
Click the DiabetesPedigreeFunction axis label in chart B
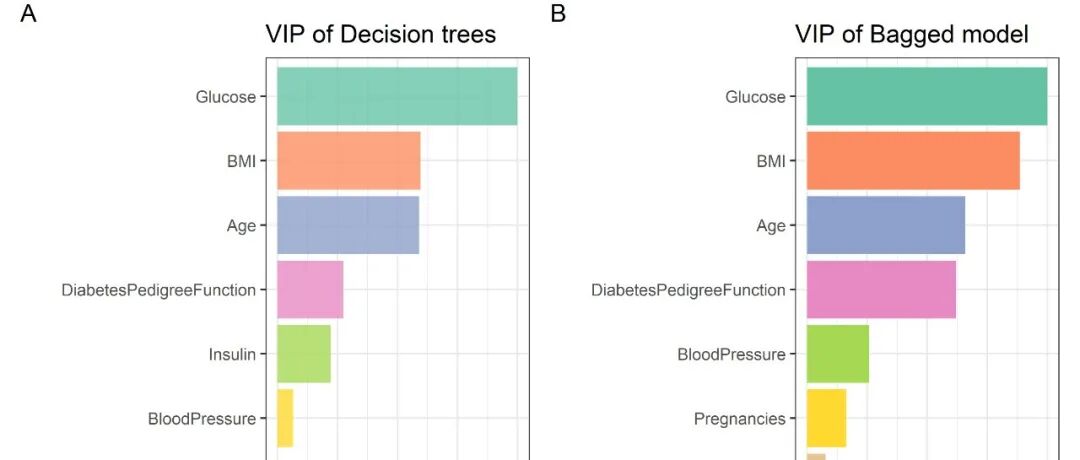pos(688,290)
